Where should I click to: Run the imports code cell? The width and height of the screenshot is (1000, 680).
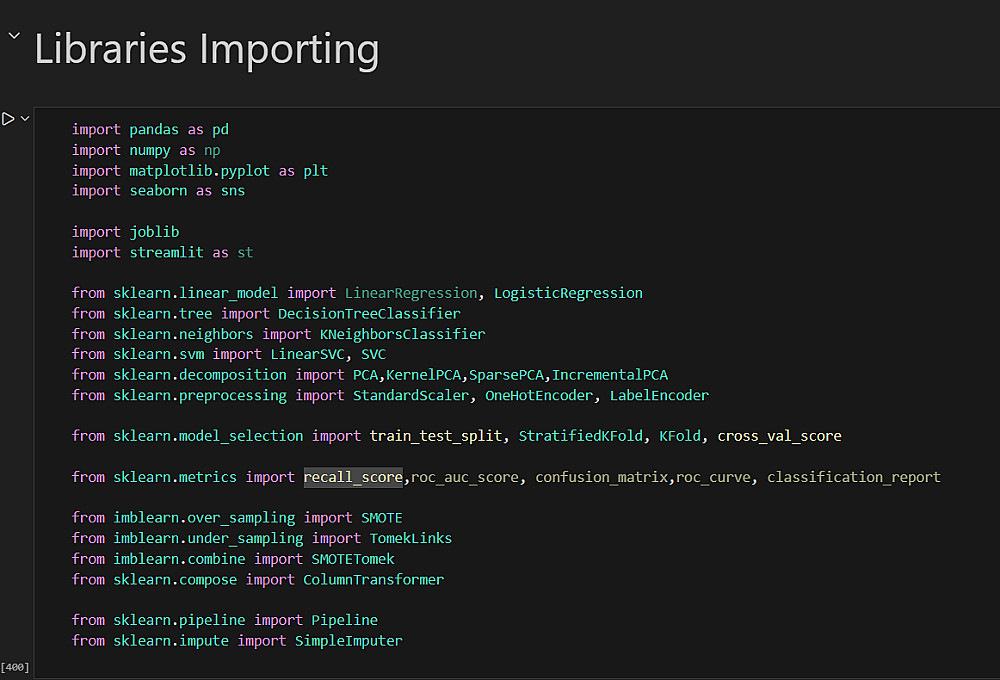(x=8, y=119)
